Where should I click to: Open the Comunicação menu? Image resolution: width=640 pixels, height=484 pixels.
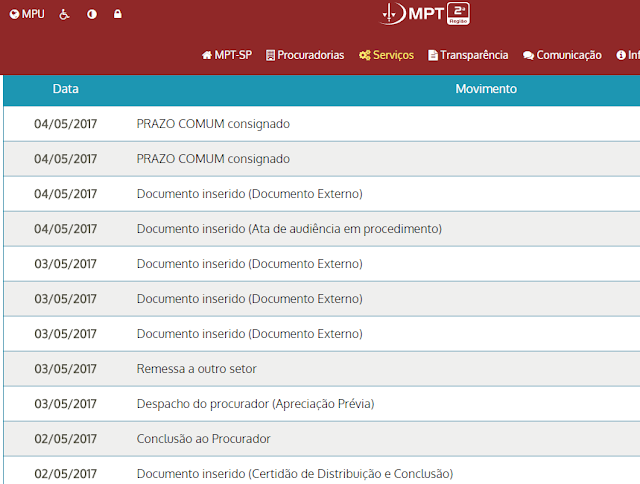[x=562, y=55]
